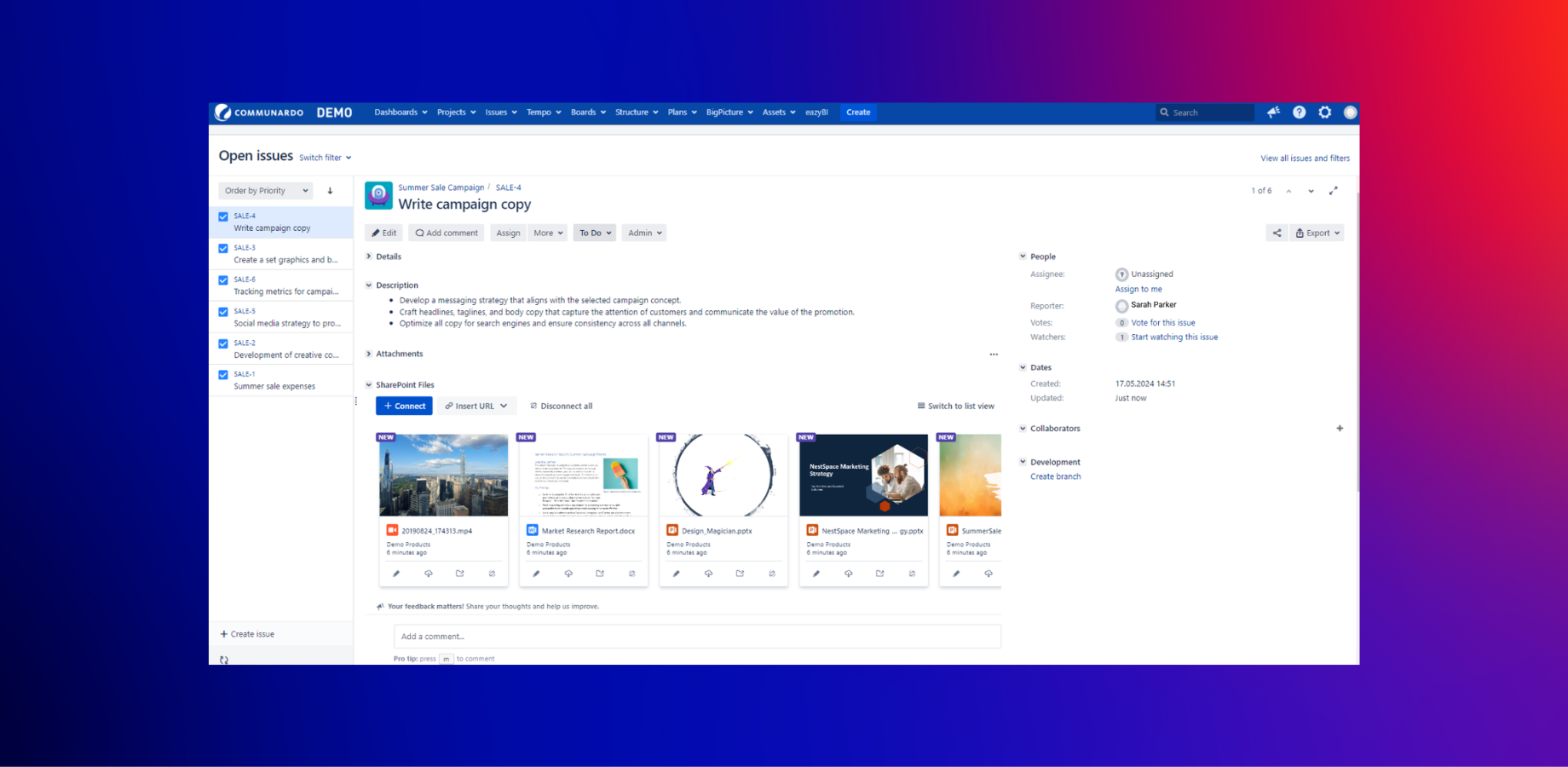Screen dimensions: 1568x767
Task: Open Export dropdown
Action: 1317,233
